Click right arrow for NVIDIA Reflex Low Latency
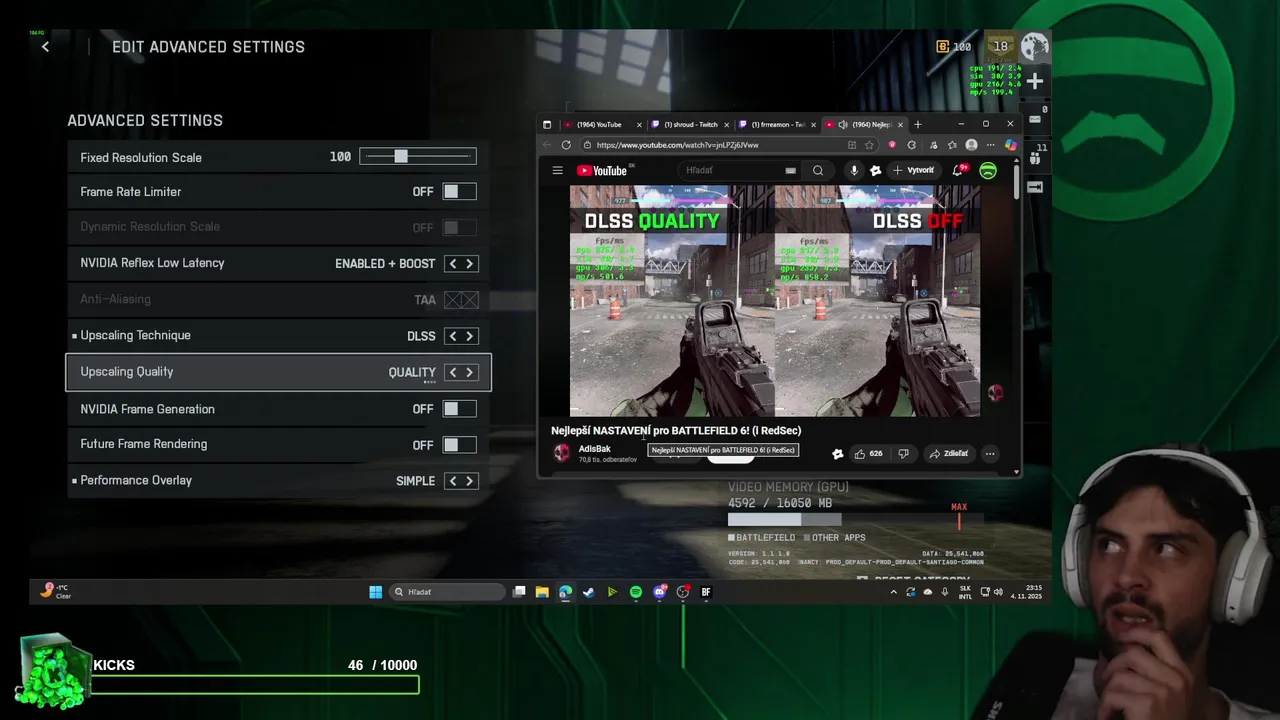Viewport: 1280px width, 720px height. [x=469, y=264]
